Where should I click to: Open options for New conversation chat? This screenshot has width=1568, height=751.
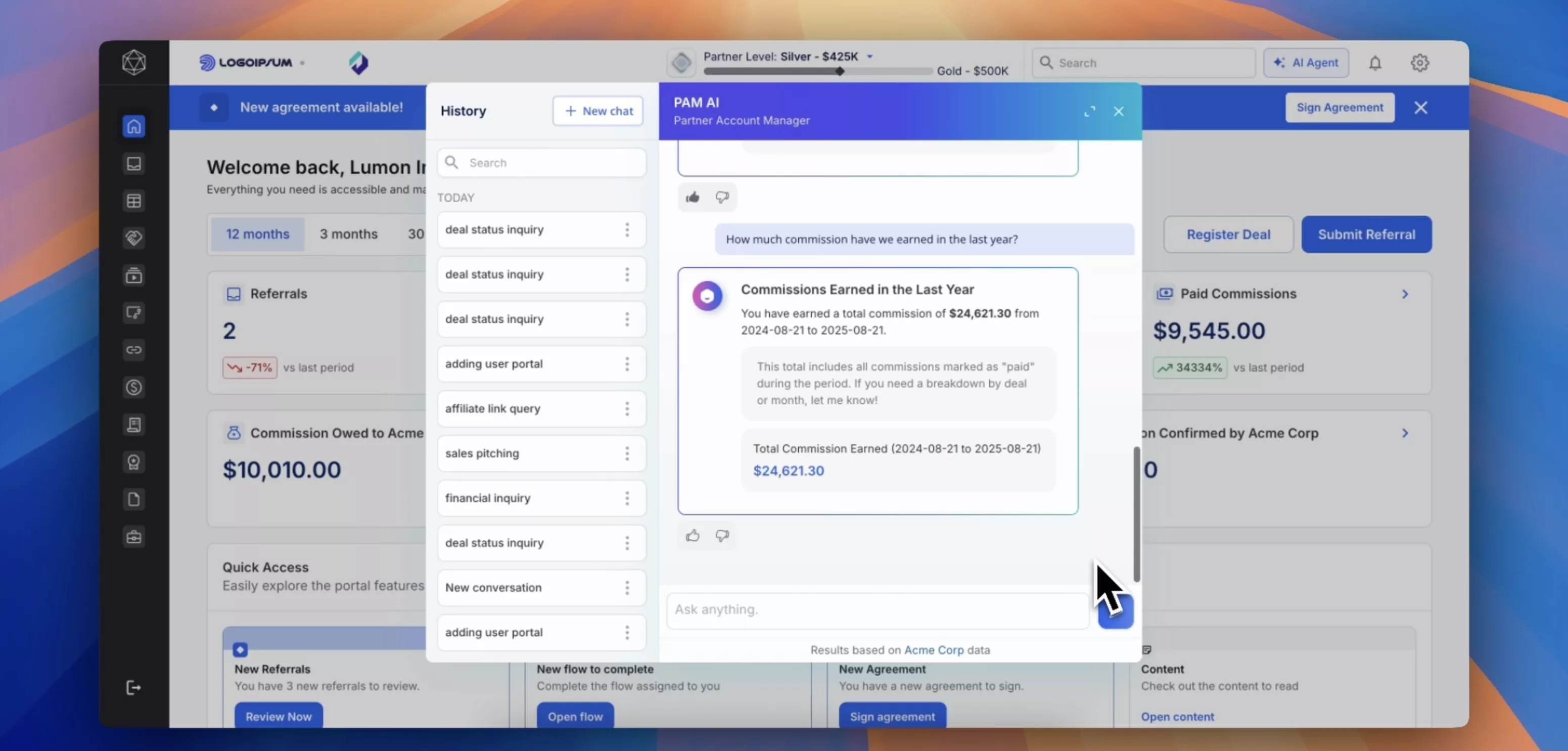pyautogui.click(x=627, y=587)
